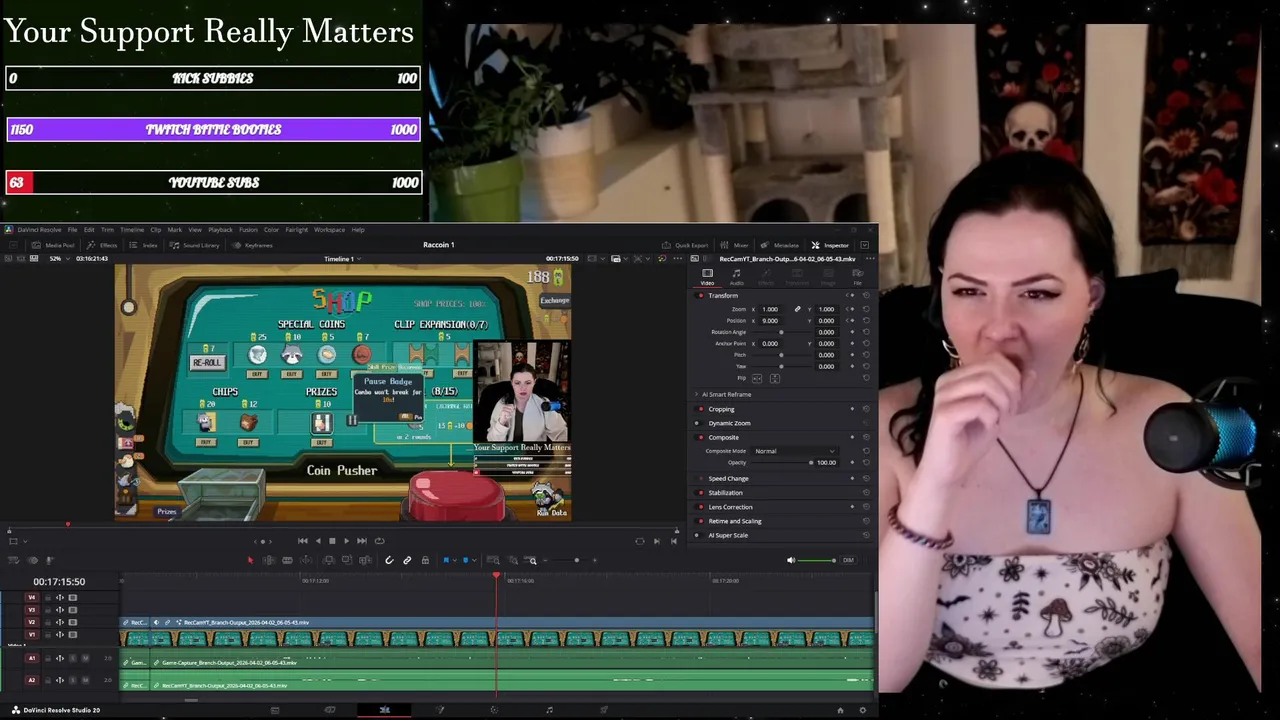This screenshot has height=720, width=1280.
Task: Toggle Loop playback button
Action: point(379,541)
